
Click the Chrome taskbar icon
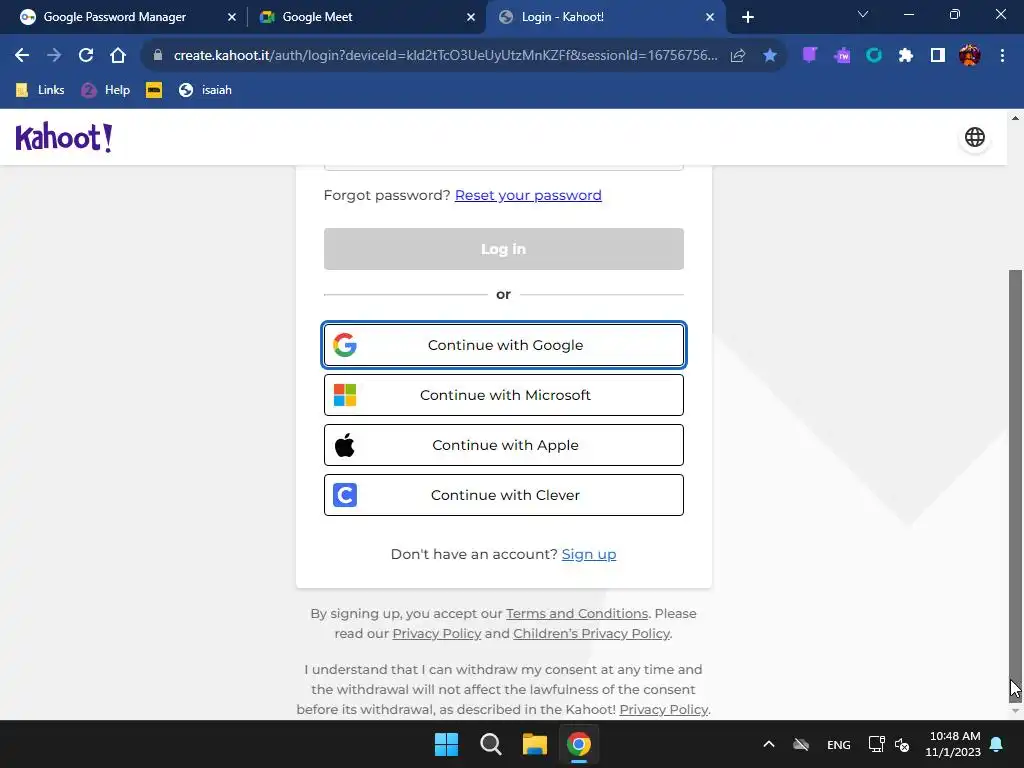579,744
